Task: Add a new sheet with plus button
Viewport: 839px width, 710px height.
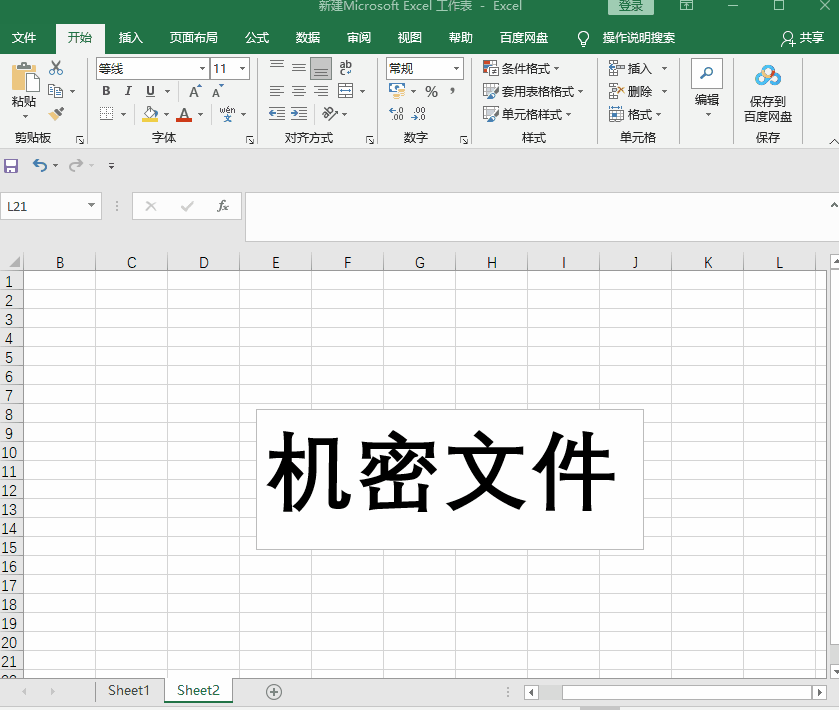Action: point(274,691)
